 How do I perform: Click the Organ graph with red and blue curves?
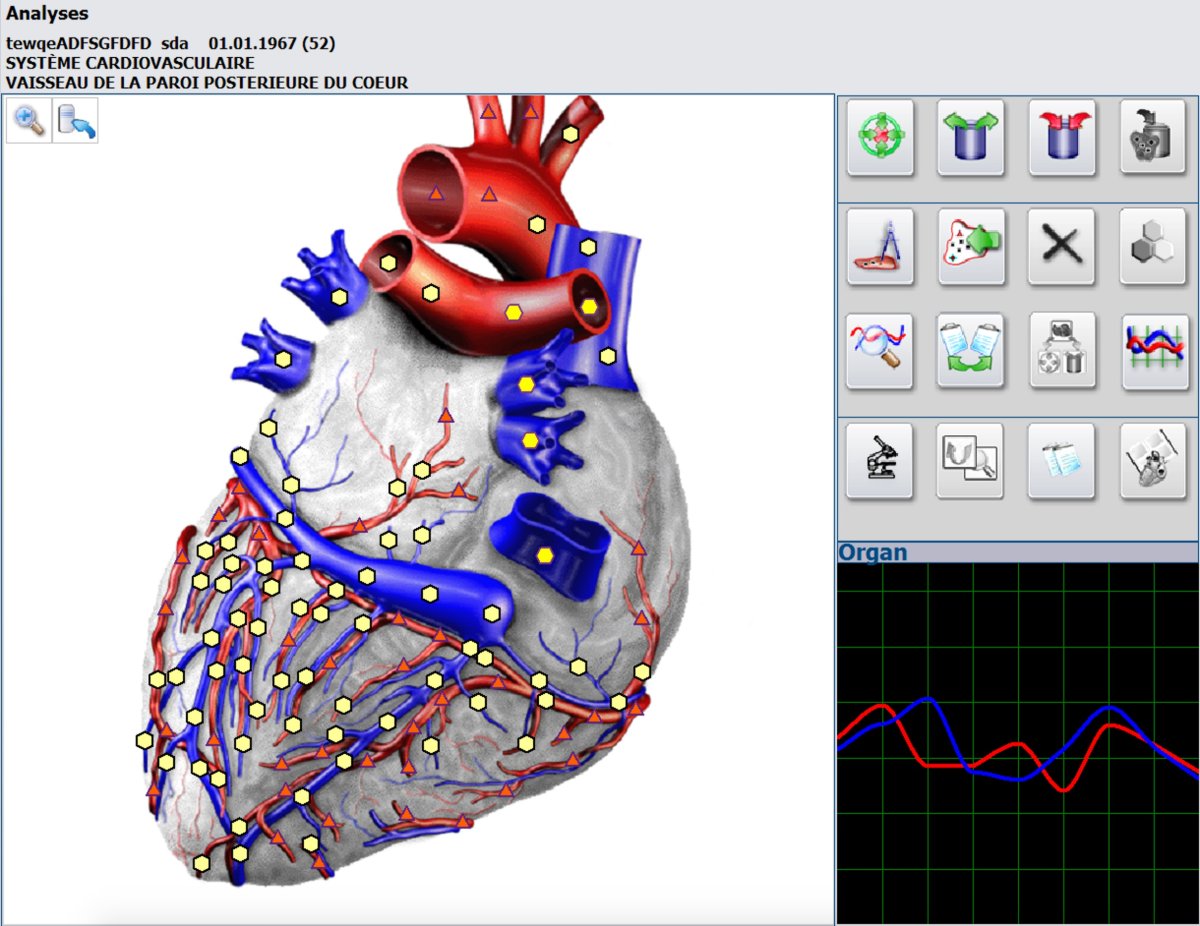(1018, 745)
